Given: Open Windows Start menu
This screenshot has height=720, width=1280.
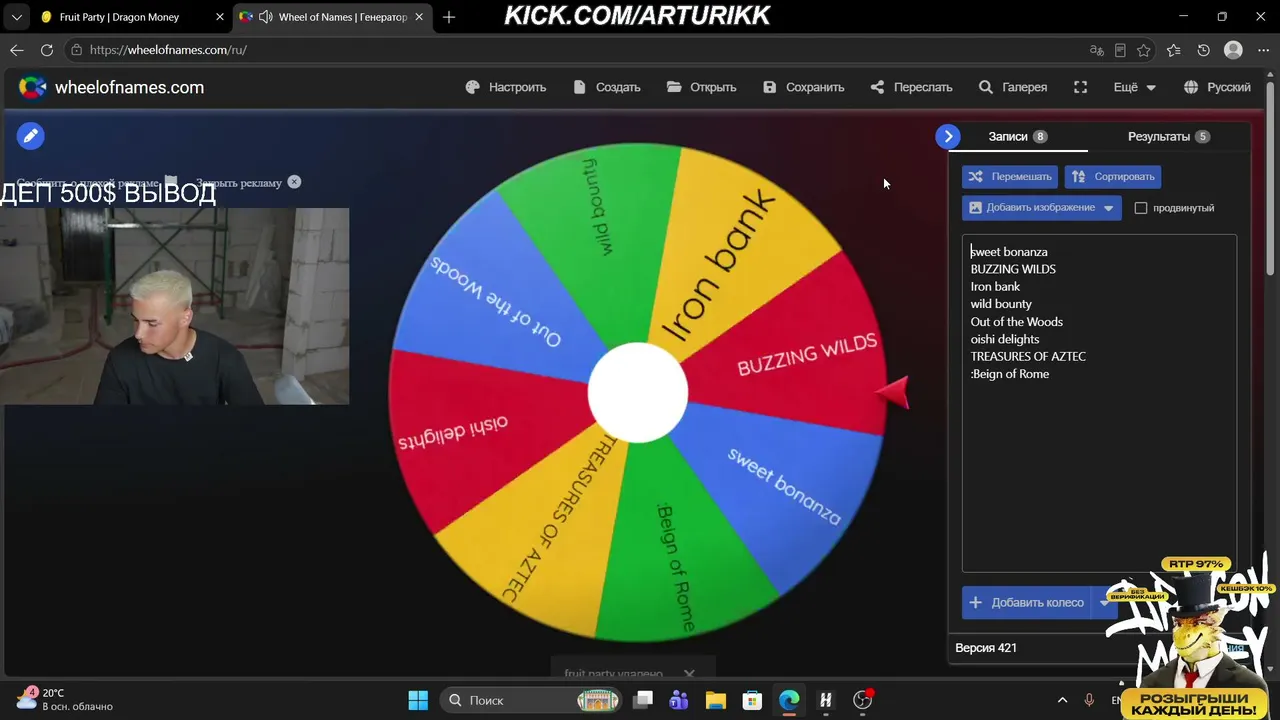Looking at the screenshot, I should [418, 700].
